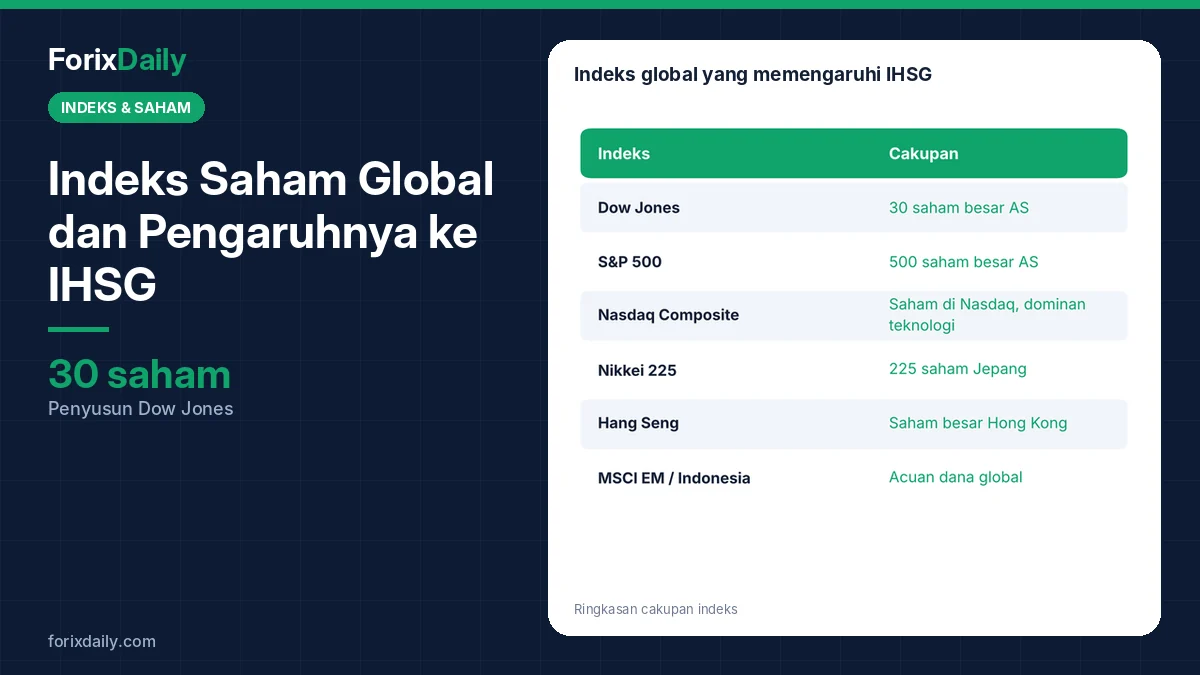Select the 'MSCI EM / Indonesia' row label

674,478
